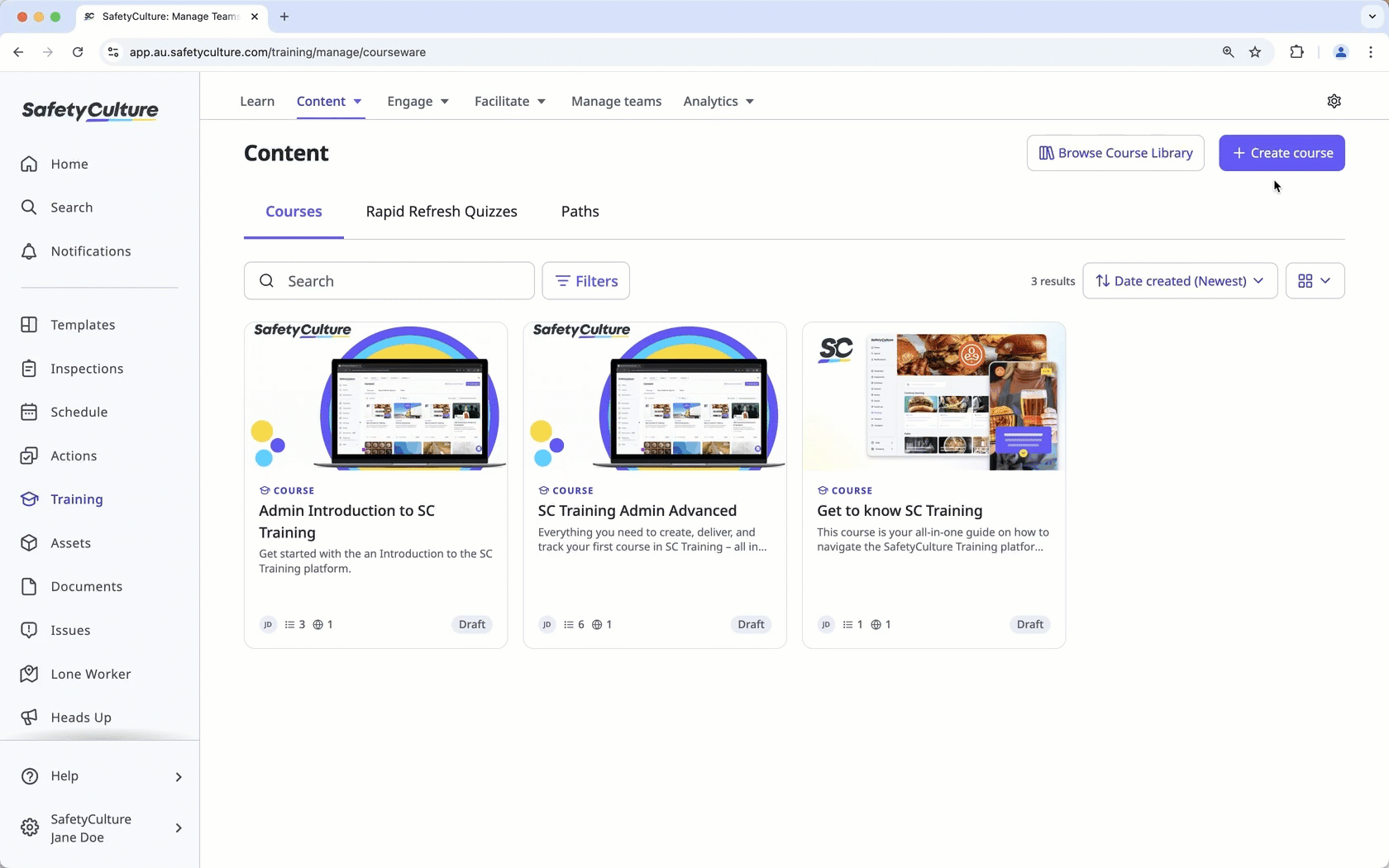Click the browser address bar URL
1389x868 pixels.
278,52
